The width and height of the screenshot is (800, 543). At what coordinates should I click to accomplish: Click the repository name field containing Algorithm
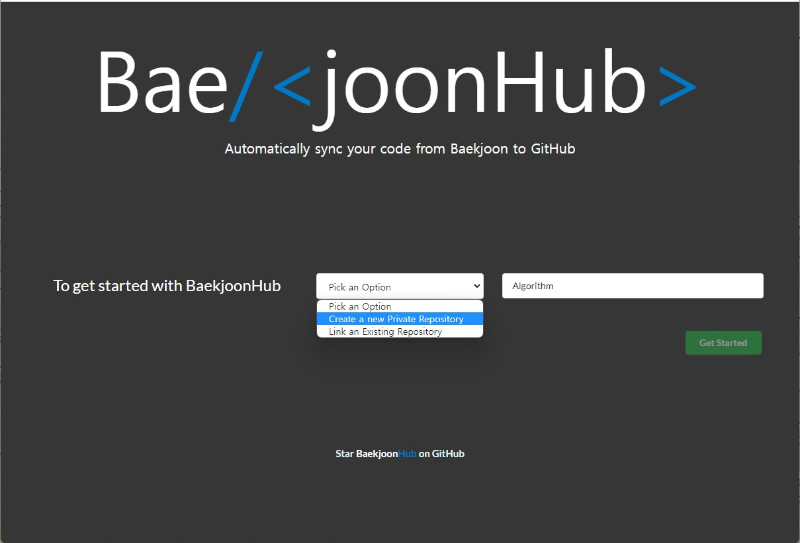pyautogui.click(x=633, y=286)
